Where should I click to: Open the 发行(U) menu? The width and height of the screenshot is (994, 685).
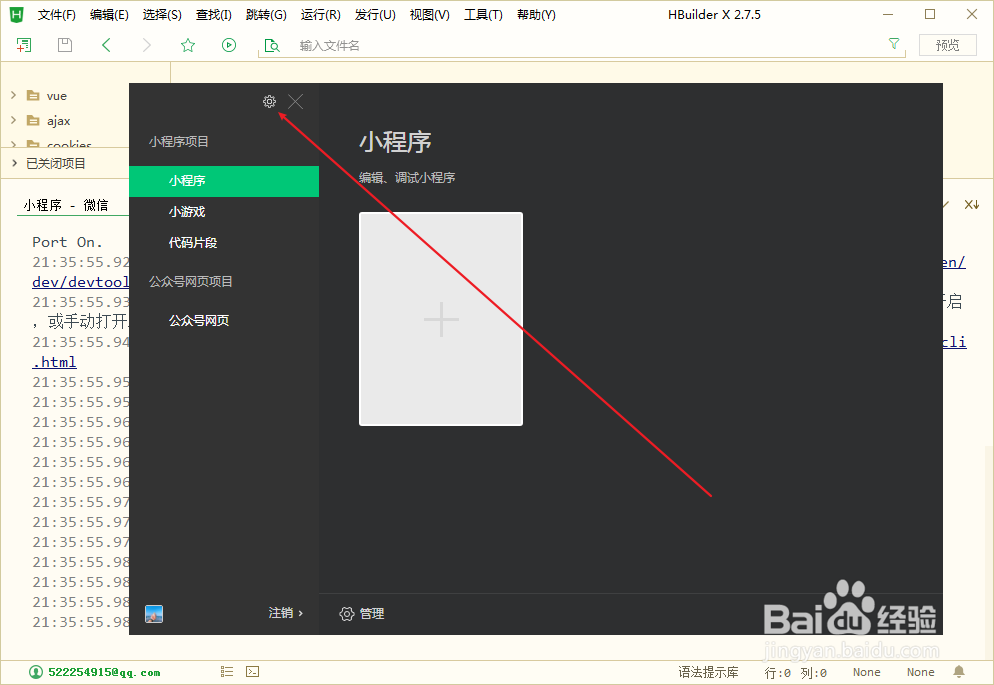(375, 15)
